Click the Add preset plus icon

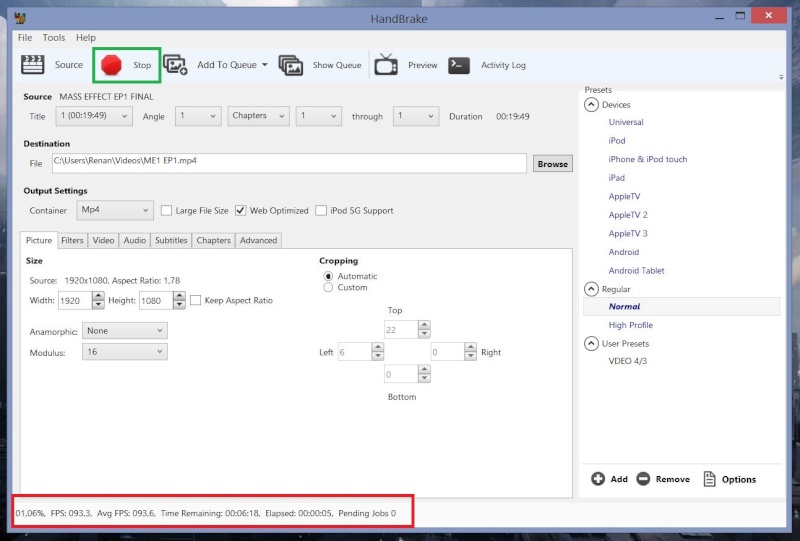pos(598,479)
